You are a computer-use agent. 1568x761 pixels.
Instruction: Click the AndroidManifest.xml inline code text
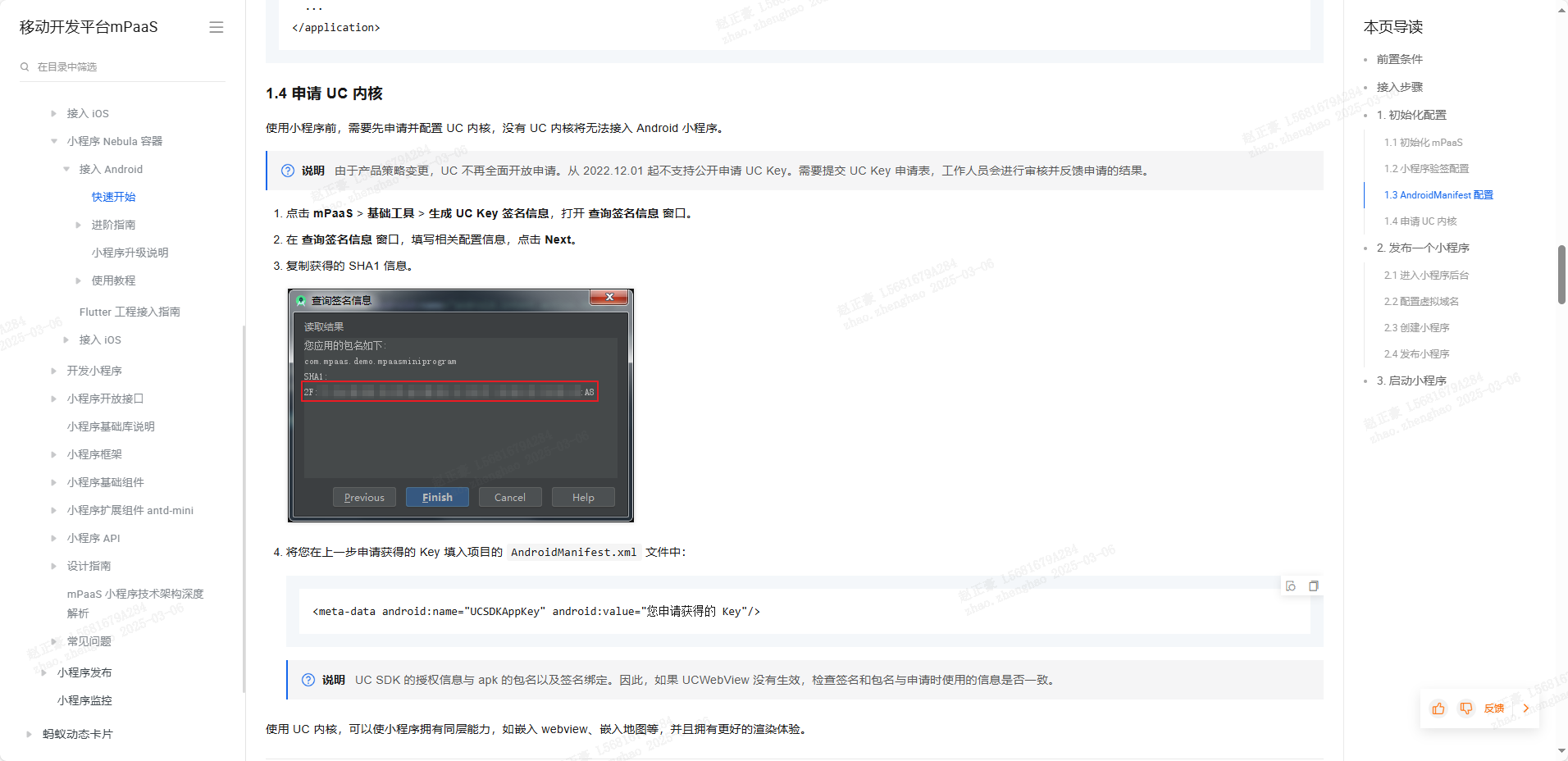click(x=573, y=552)
